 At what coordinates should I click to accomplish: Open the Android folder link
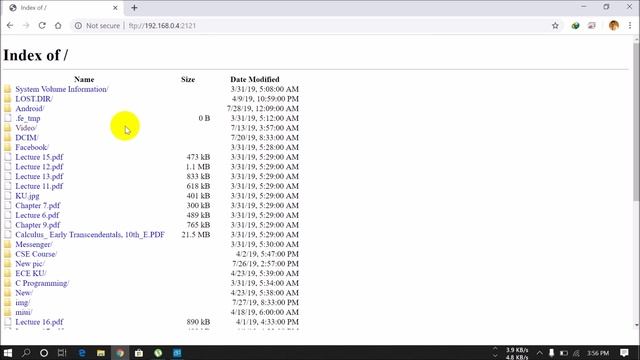30,109
